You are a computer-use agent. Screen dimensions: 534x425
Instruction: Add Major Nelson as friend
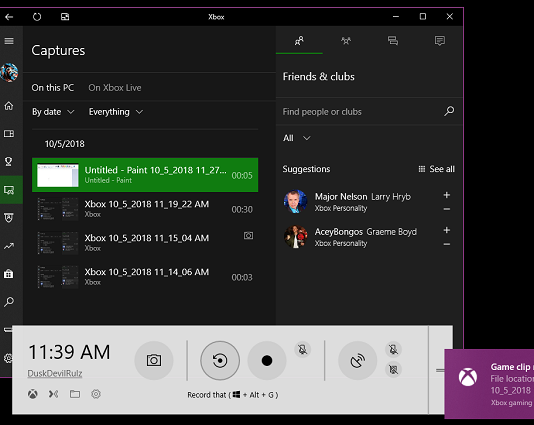pos(447,195)
